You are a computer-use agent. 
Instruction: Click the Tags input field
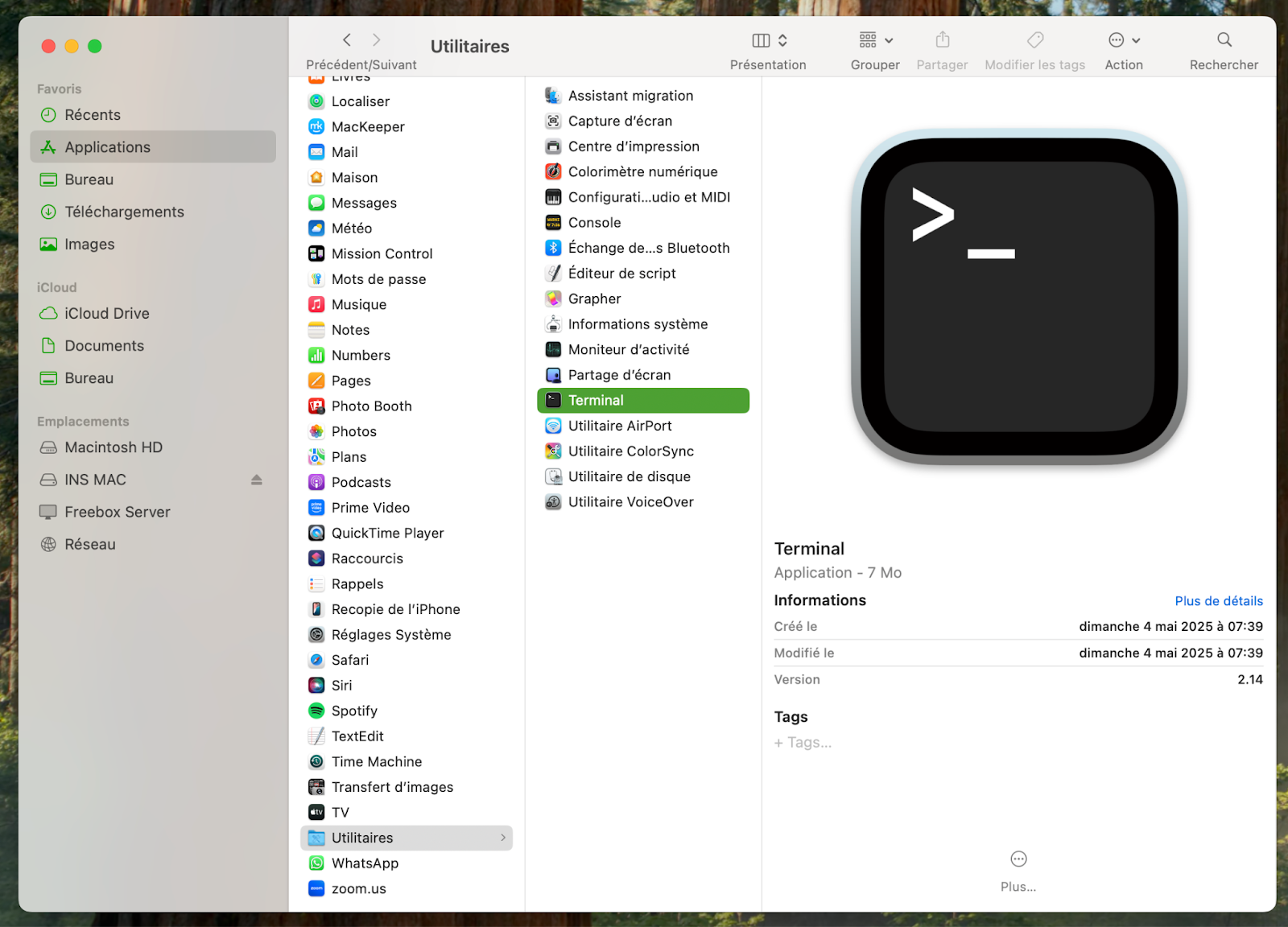click(x=803, y=742)
